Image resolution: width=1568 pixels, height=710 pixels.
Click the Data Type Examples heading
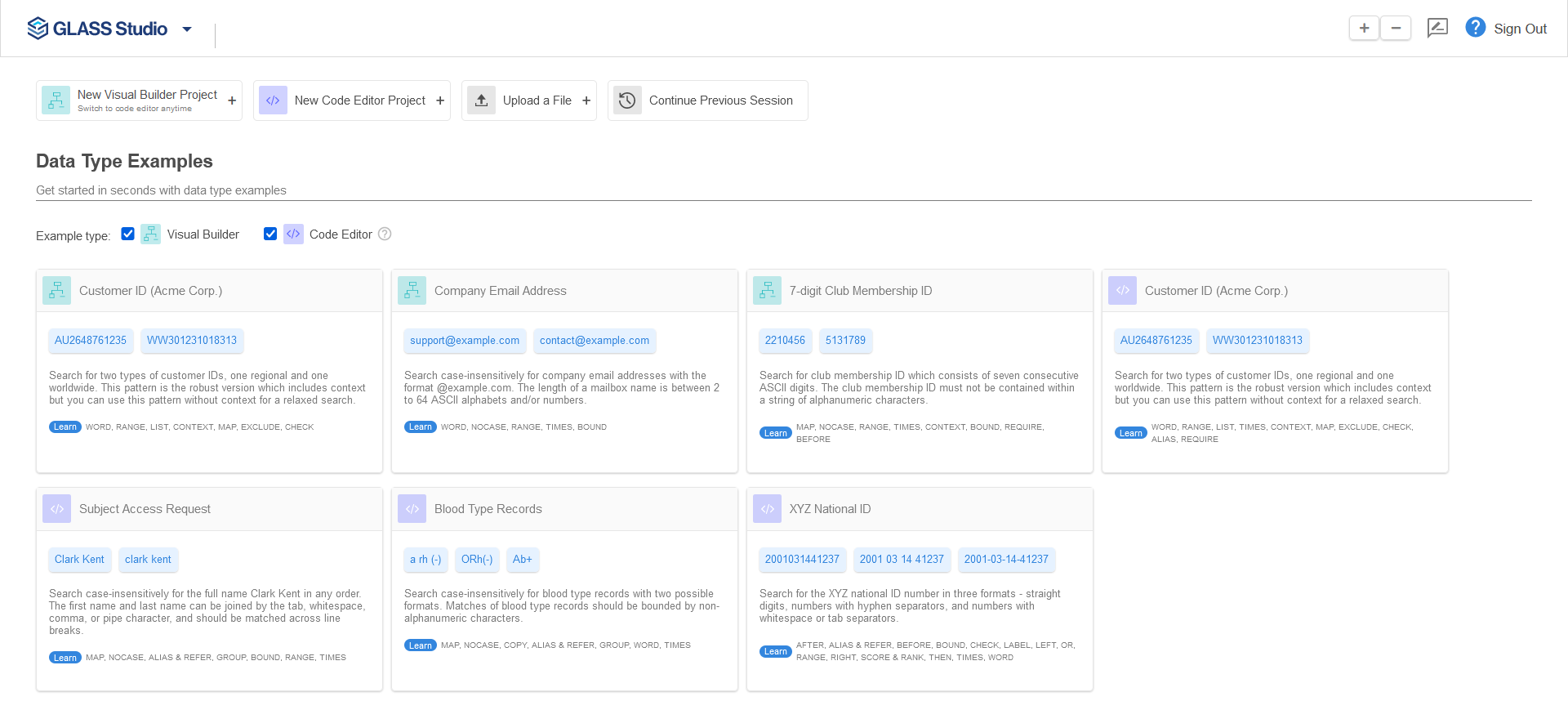[x=124, y=161]
